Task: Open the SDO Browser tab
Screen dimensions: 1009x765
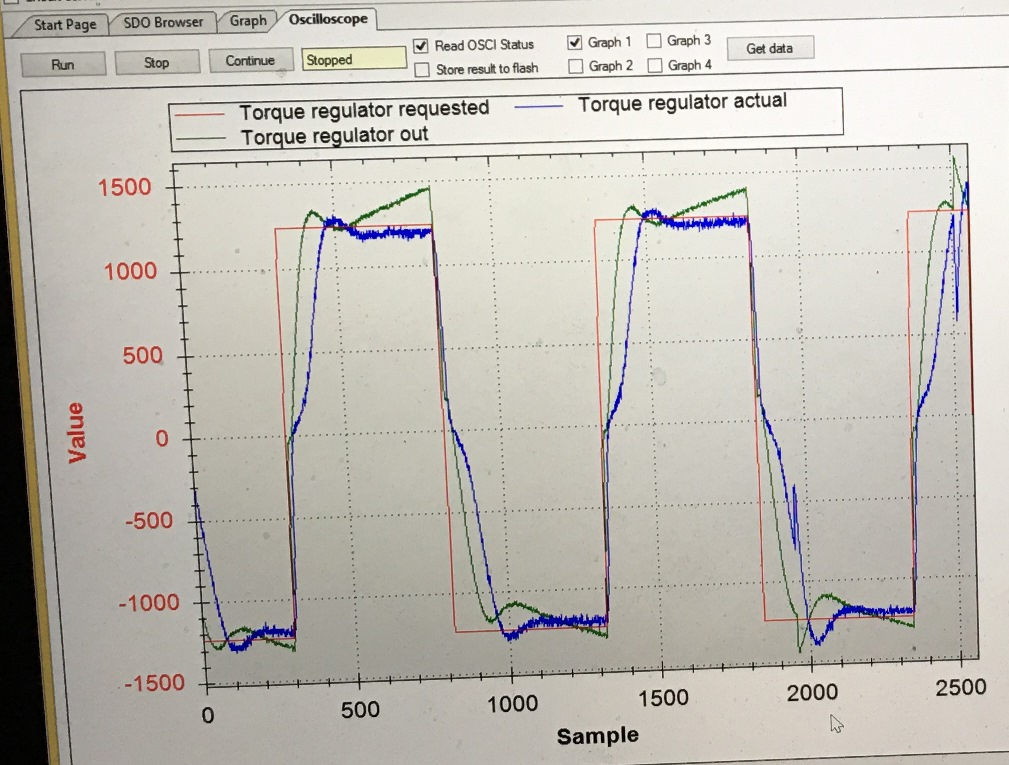Action: click(163, 22)
